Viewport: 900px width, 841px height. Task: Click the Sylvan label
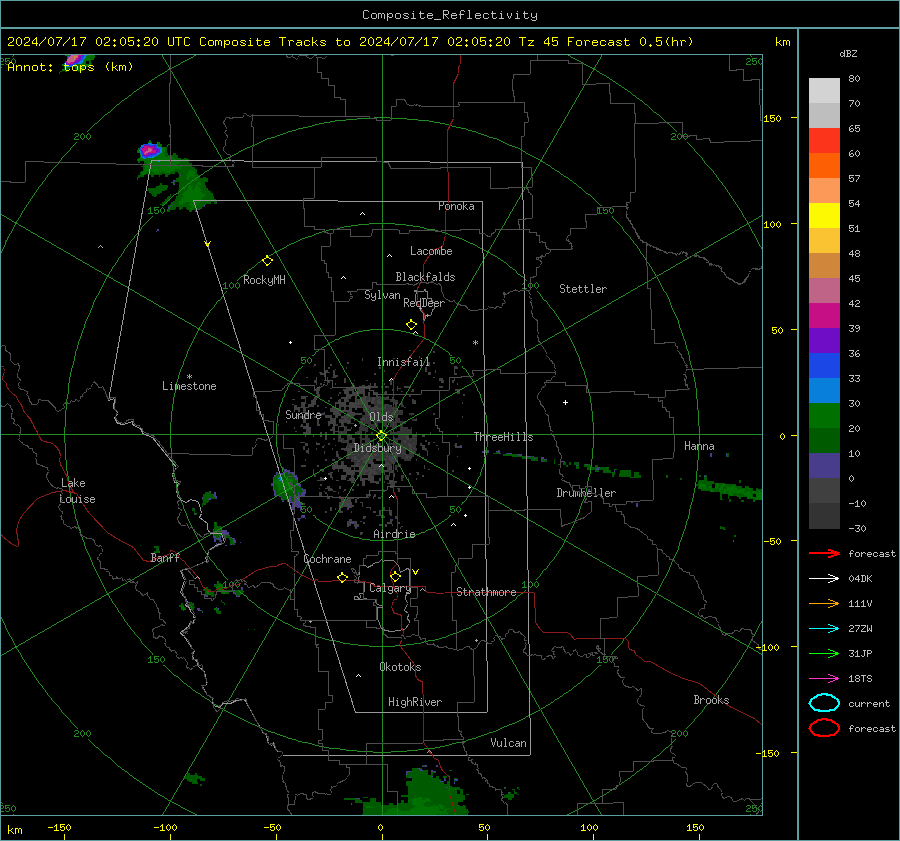(382, 295)
